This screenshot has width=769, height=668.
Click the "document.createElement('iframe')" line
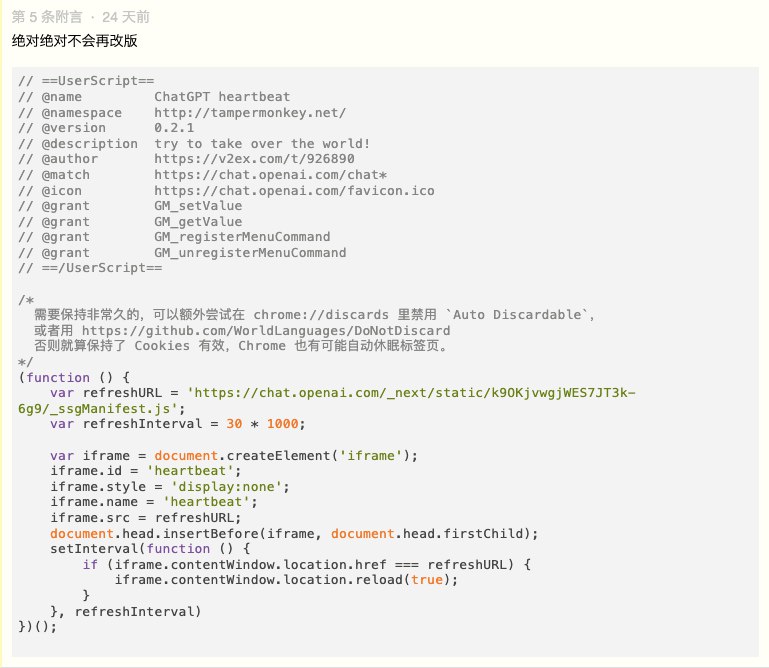tap(234, 456)
